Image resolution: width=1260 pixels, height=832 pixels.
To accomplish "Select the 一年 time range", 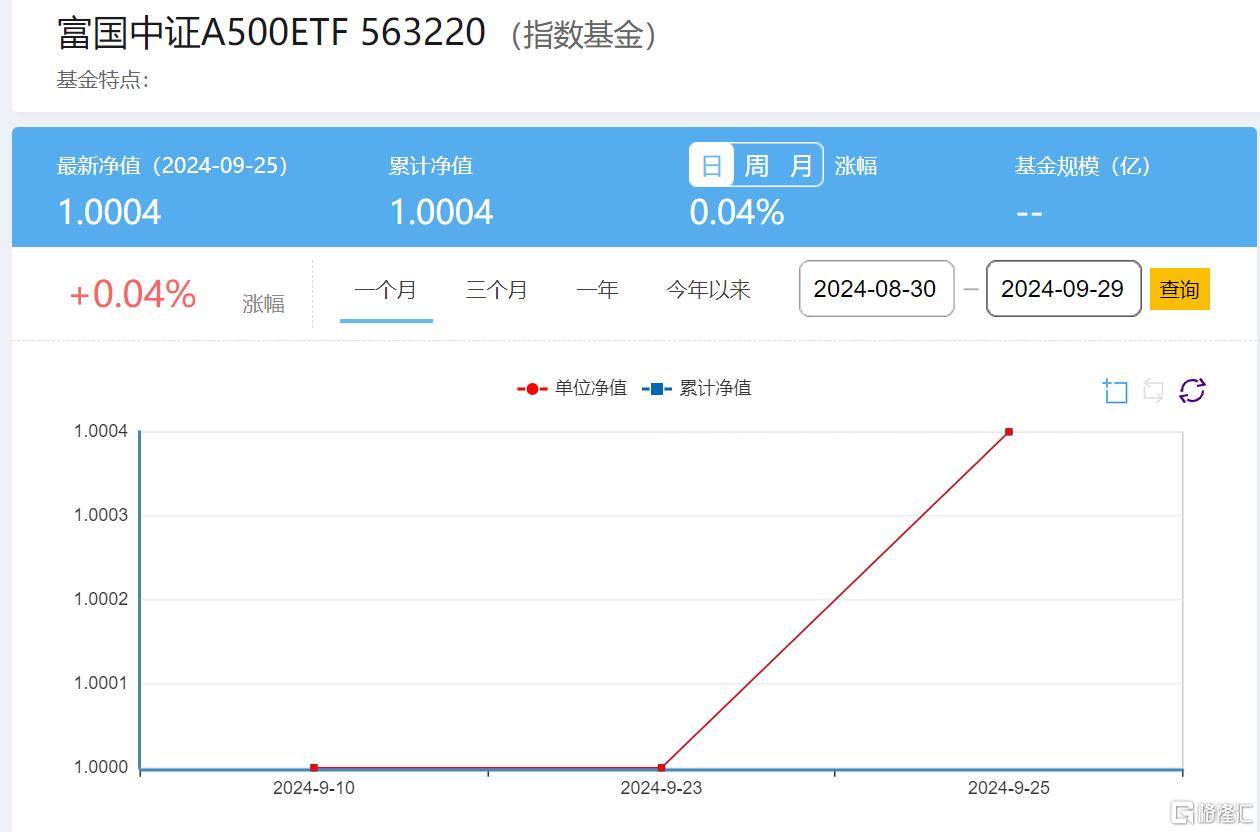I will pos(597,289).
